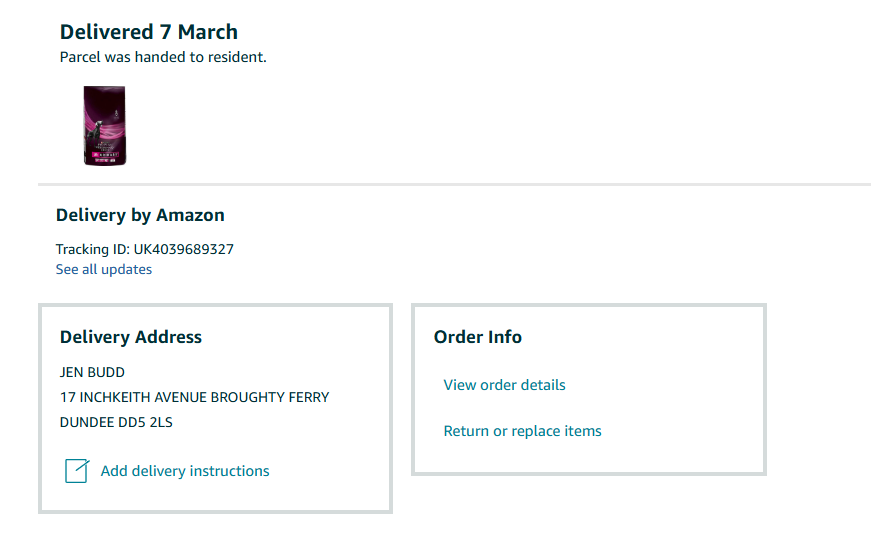The image size is (871, 545).
Task: Select Return or replace items
Action: coord(522,431)
